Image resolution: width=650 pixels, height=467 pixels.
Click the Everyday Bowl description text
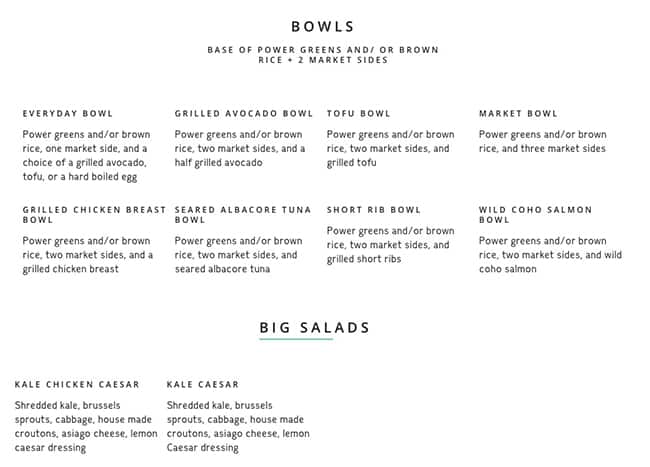pos(87,156)
